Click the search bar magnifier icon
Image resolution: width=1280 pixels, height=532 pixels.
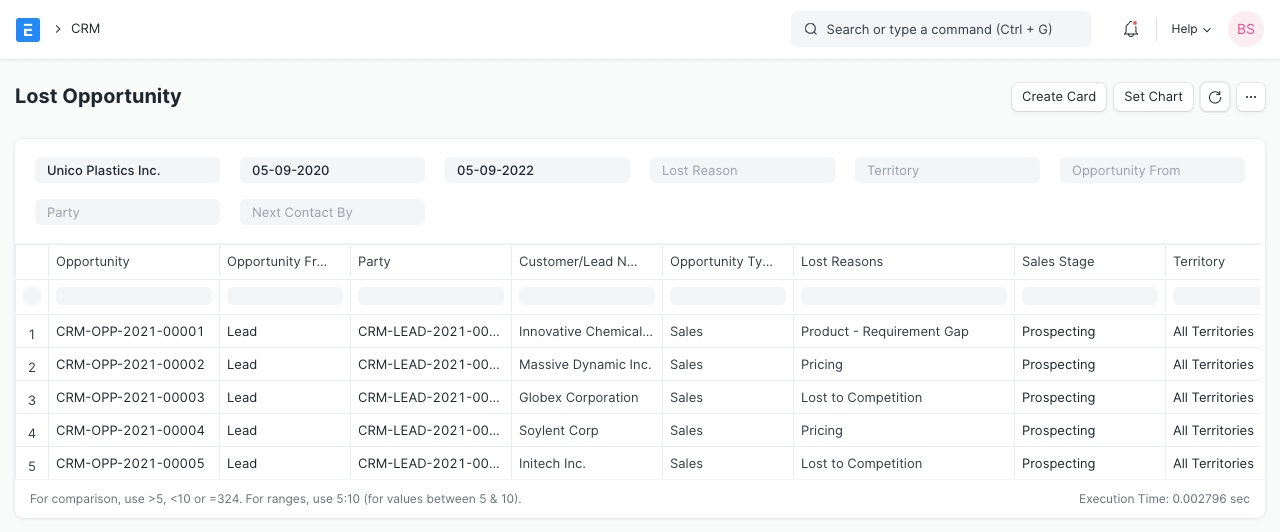[811, 29]
